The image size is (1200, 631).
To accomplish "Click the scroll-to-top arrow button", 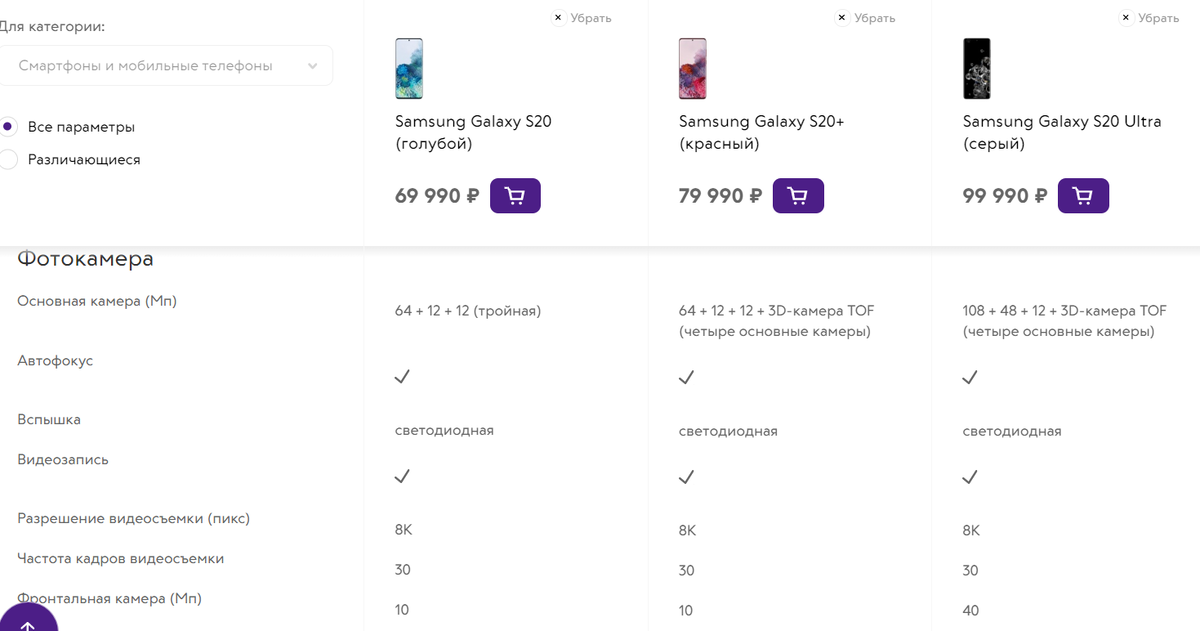I will point(27,622).
